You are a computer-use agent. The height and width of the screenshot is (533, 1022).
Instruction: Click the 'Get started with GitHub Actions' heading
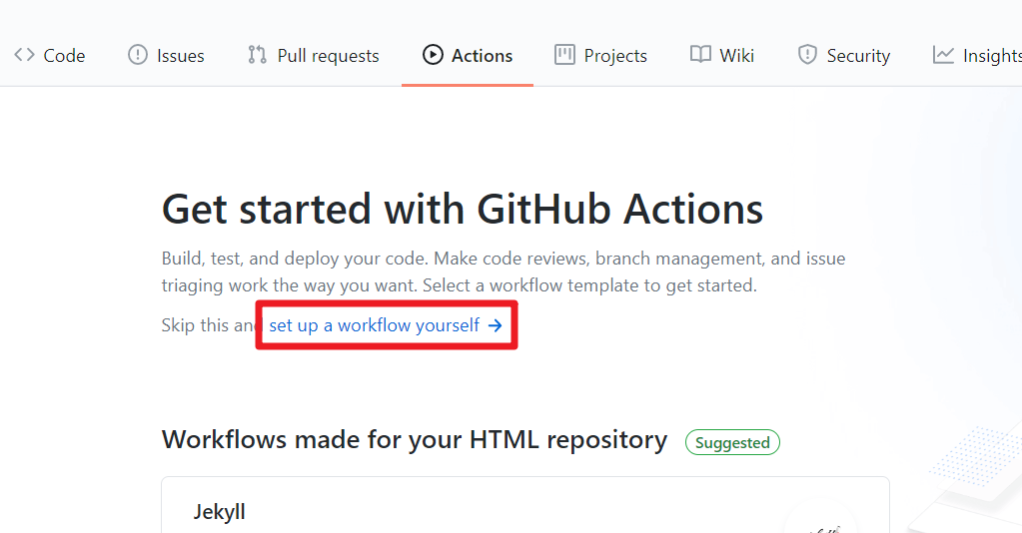[462, 209]
